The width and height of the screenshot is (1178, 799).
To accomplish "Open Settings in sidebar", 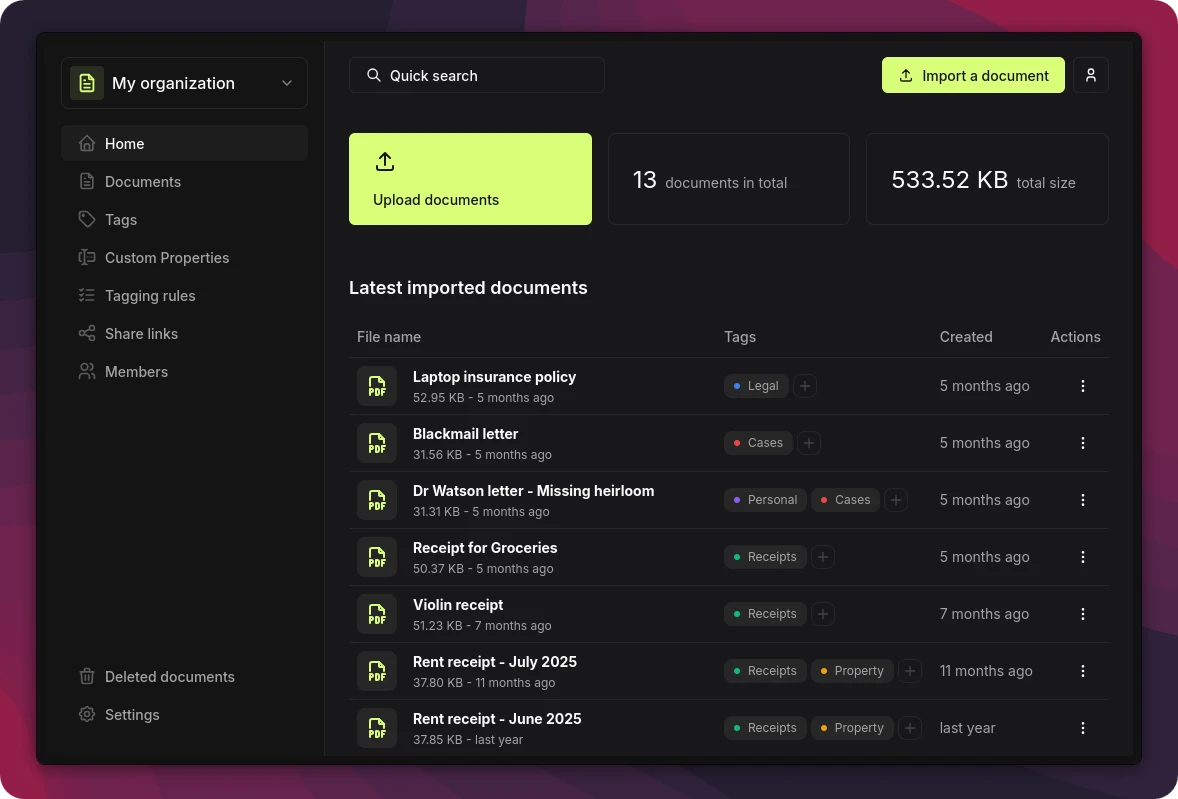I will pos(184,715).
